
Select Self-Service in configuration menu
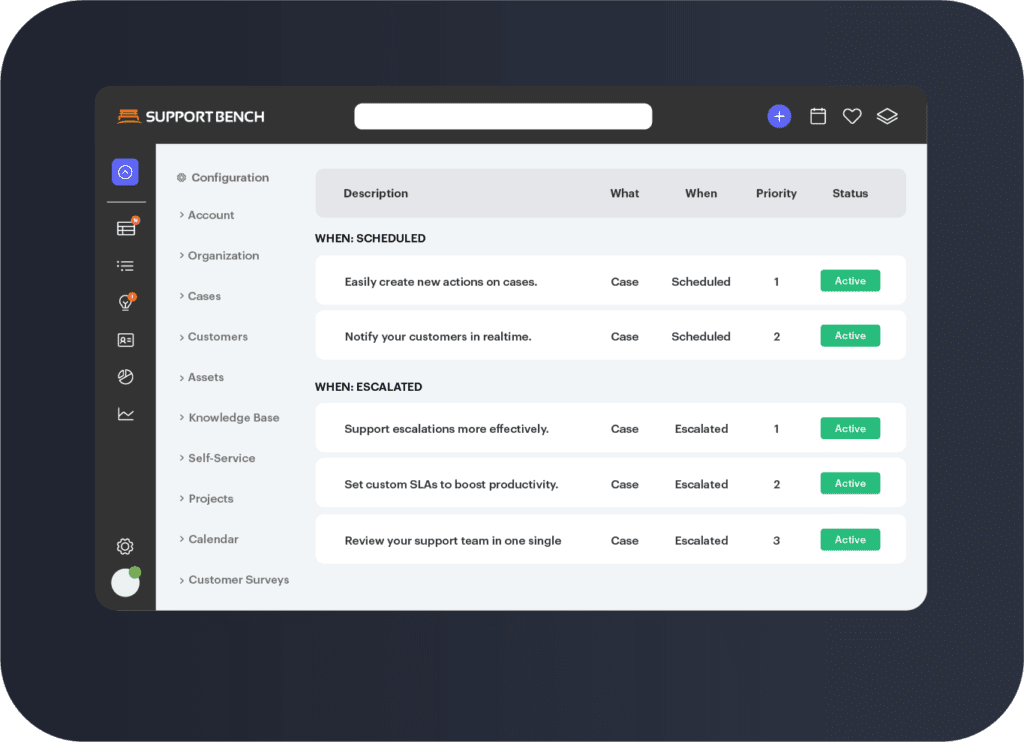221,458
